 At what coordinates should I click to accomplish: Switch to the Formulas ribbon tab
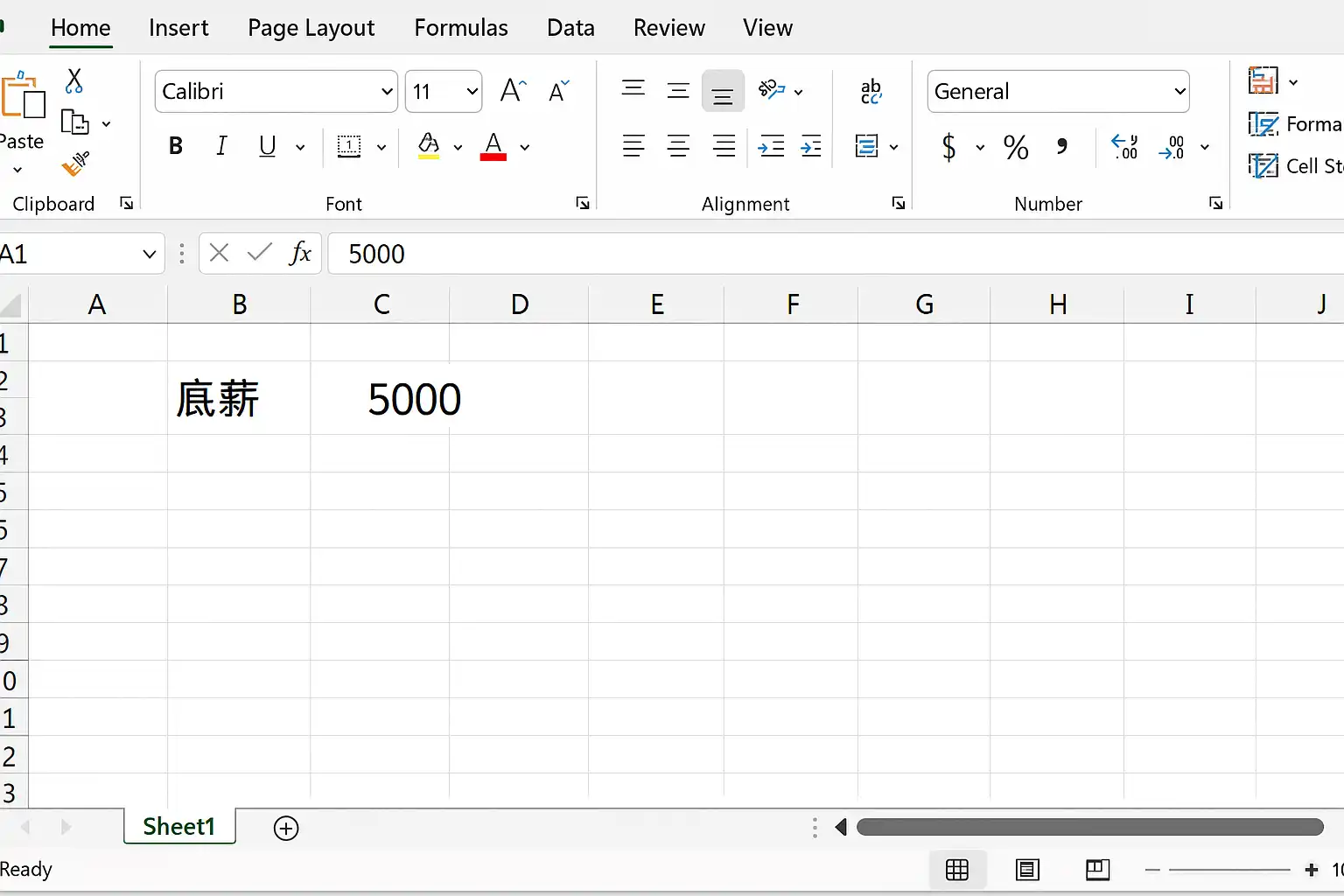pos(460,28)
